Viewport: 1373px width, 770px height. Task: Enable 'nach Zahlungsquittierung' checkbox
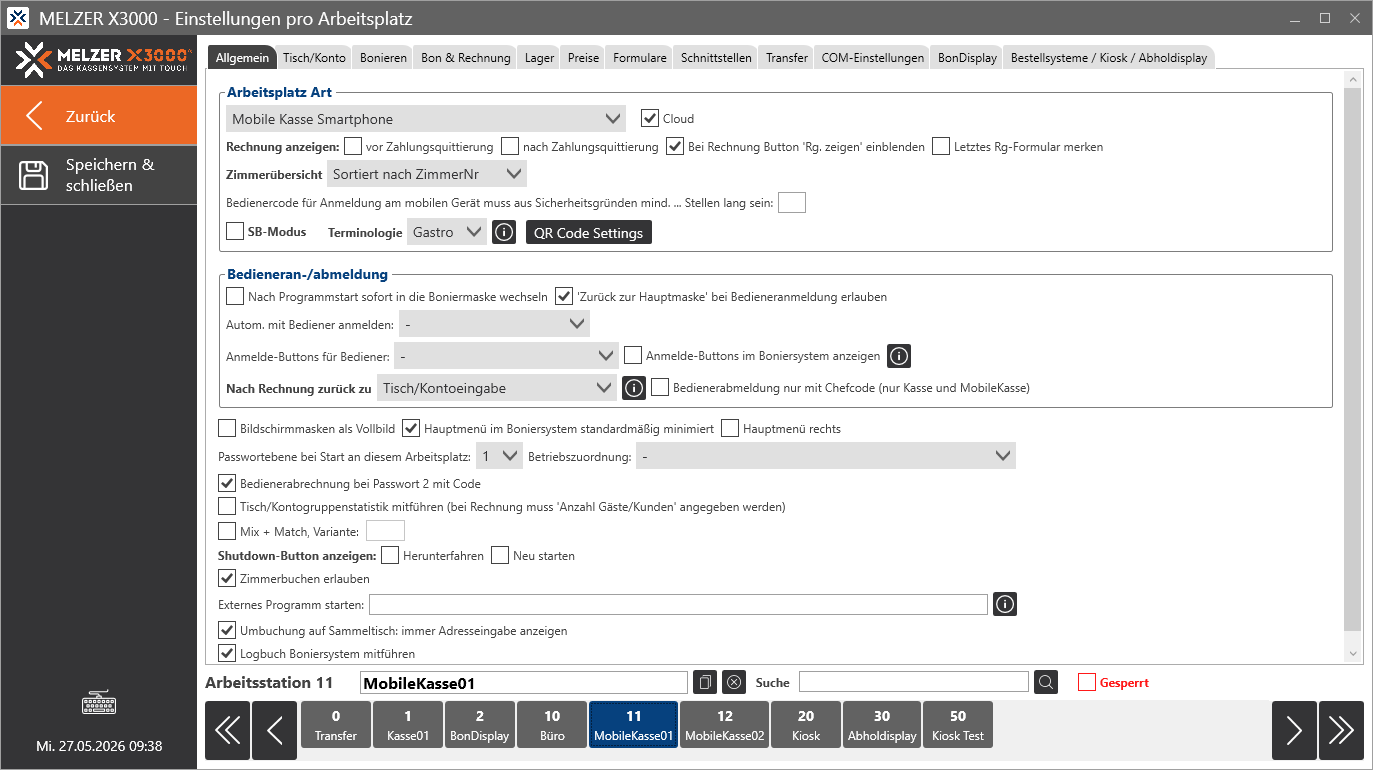[x=510, y=146]
